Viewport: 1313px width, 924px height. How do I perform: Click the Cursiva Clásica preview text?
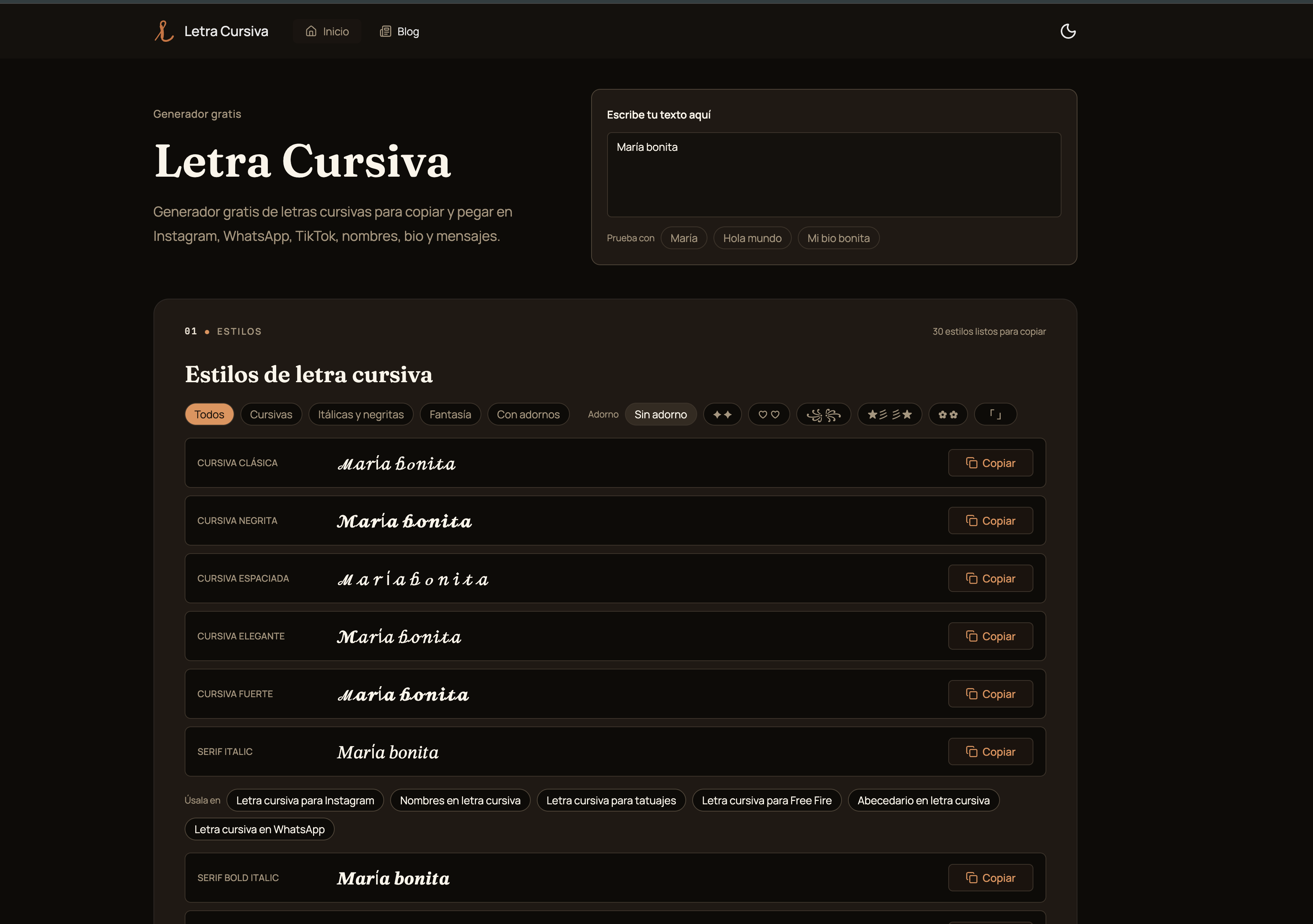(x=396, y=463)
